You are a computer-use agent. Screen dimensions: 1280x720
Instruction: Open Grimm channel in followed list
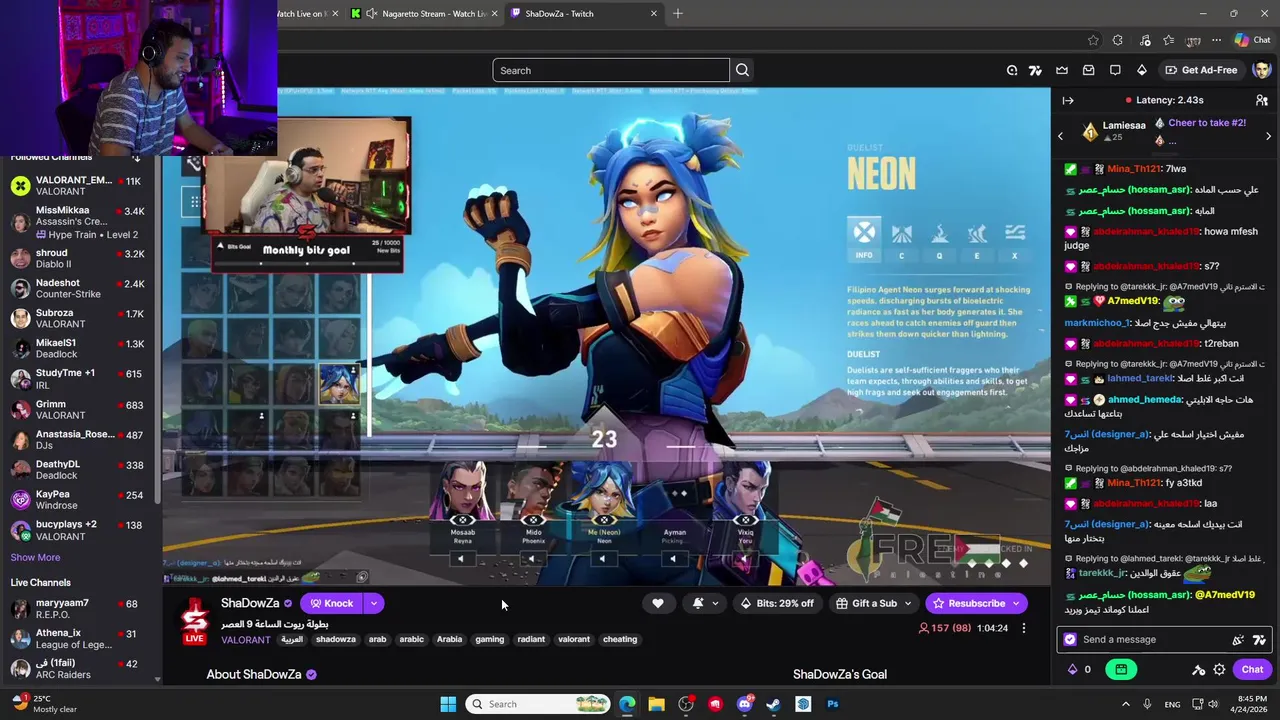pyautogui.click(x=78, y=409)
